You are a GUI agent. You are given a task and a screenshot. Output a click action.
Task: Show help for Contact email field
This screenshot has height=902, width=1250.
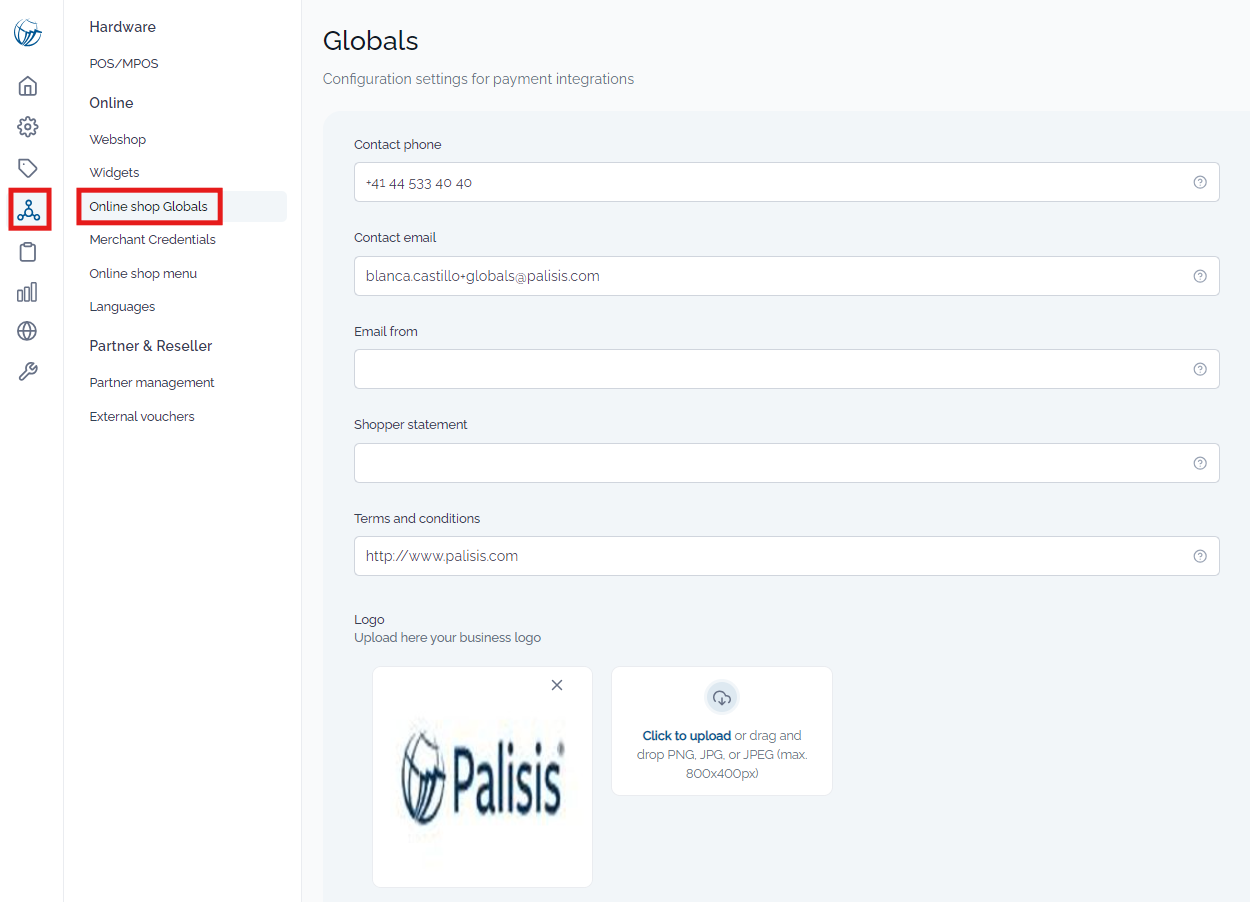pos(1200,276)
